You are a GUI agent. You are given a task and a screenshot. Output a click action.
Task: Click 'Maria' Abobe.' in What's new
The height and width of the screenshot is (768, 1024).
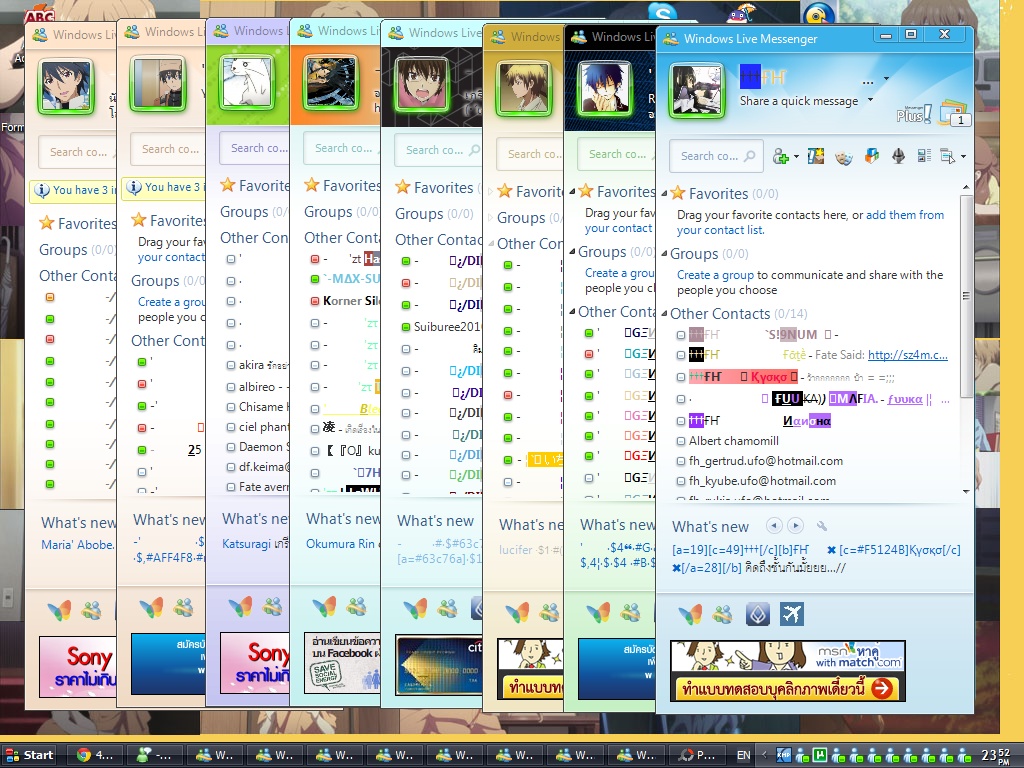(78, 545)
